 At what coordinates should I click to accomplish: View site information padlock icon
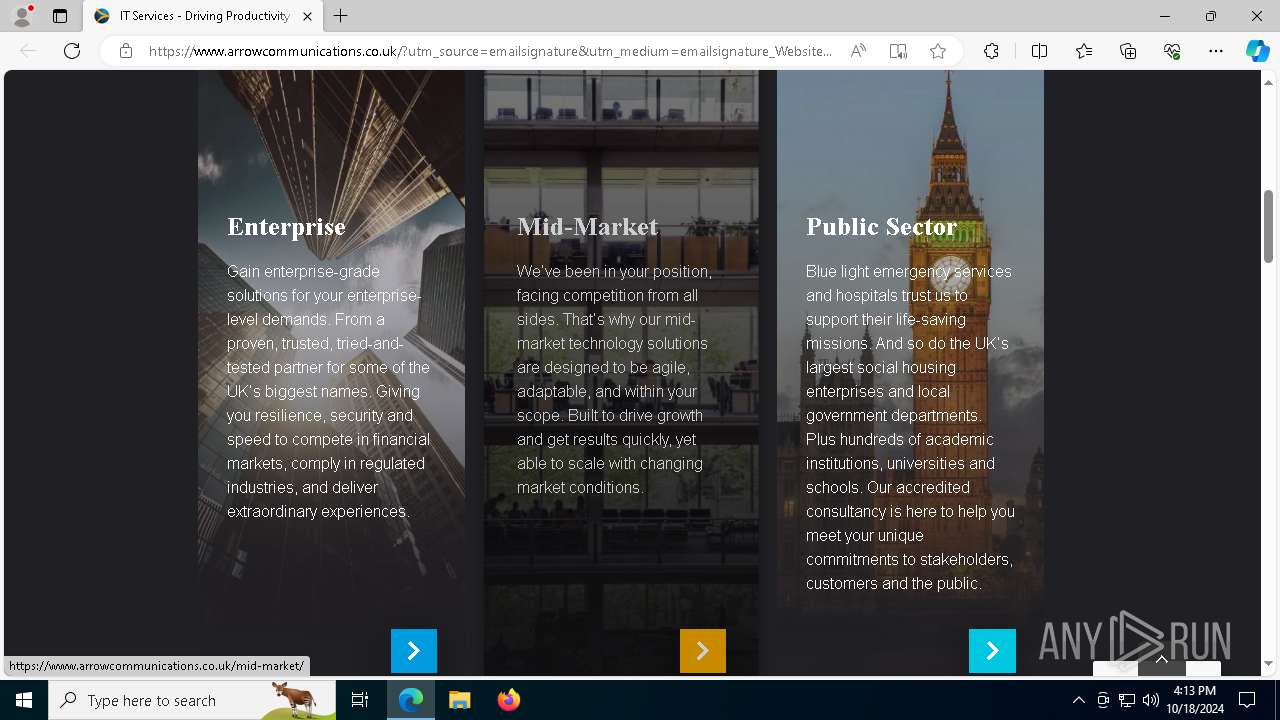pos(126,51)
